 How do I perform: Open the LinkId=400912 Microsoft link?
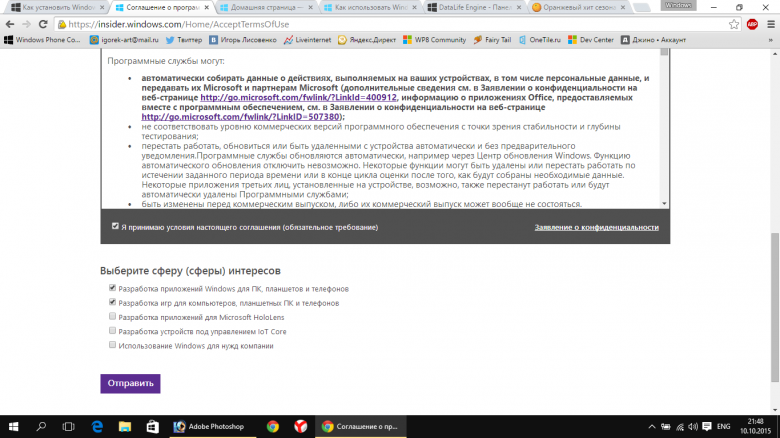tap(298, 97)
